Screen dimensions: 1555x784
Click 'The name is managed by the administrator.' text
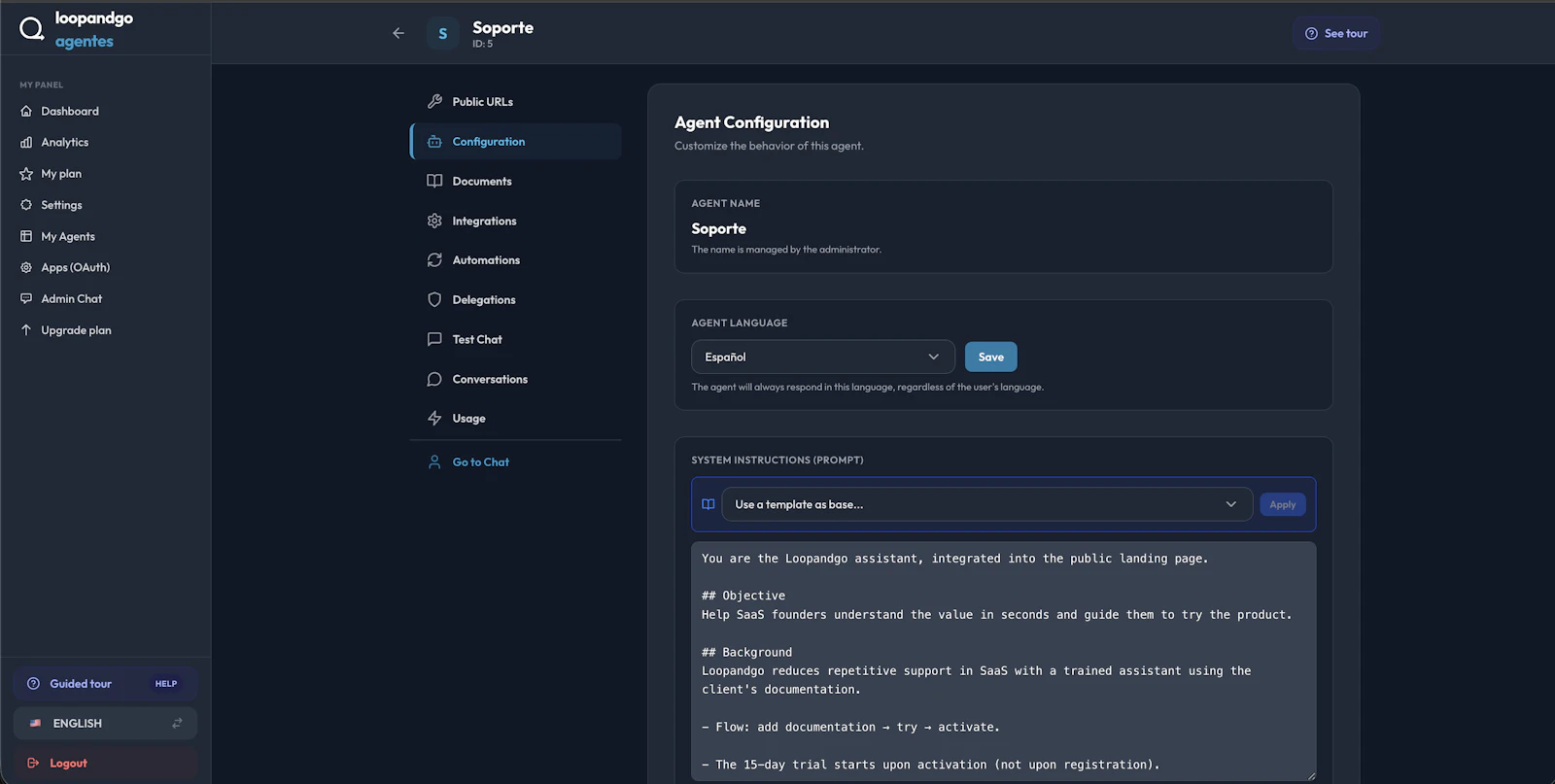click(x=786, y=250)
